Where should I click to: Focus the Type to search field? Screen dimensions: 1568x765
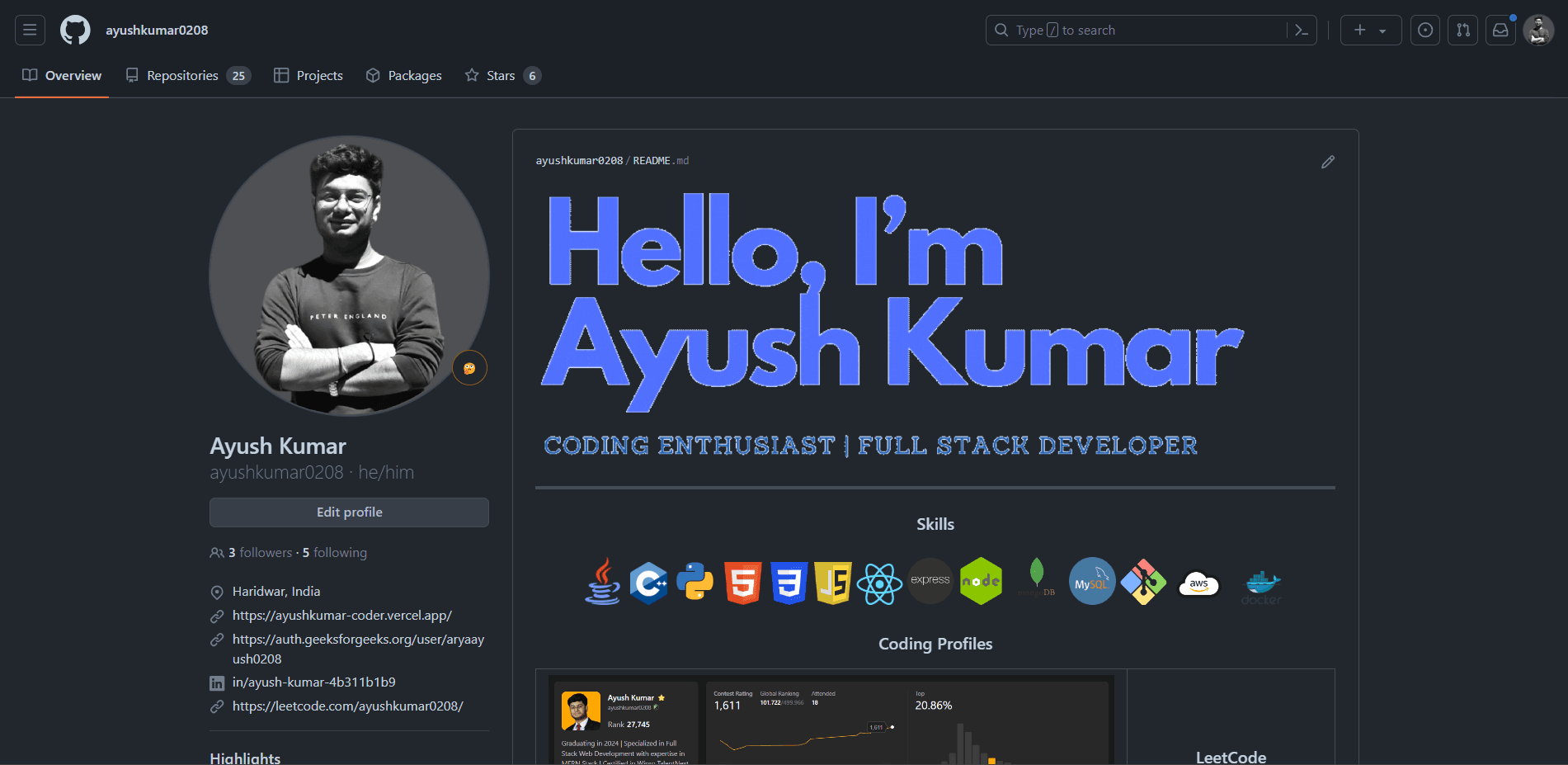1138,31
